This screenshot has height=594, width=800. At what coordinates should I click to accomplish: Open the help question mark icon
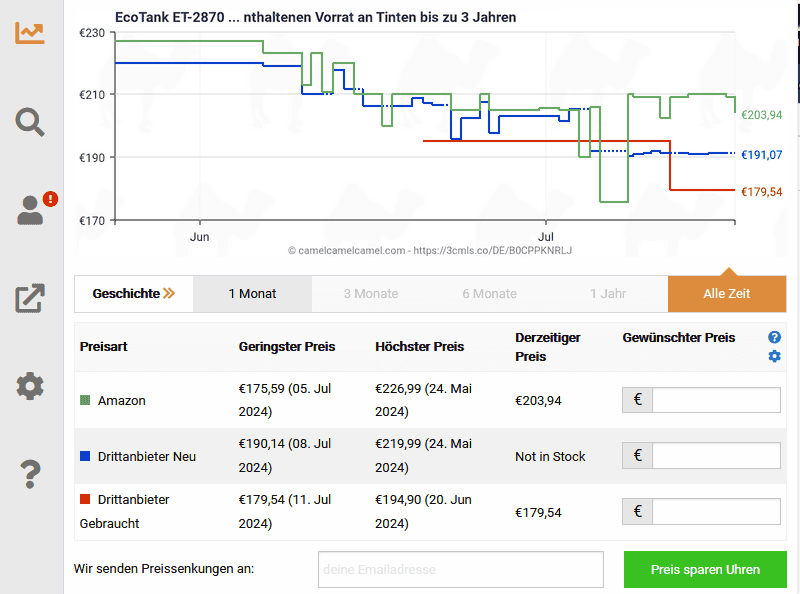pos(30,474)
